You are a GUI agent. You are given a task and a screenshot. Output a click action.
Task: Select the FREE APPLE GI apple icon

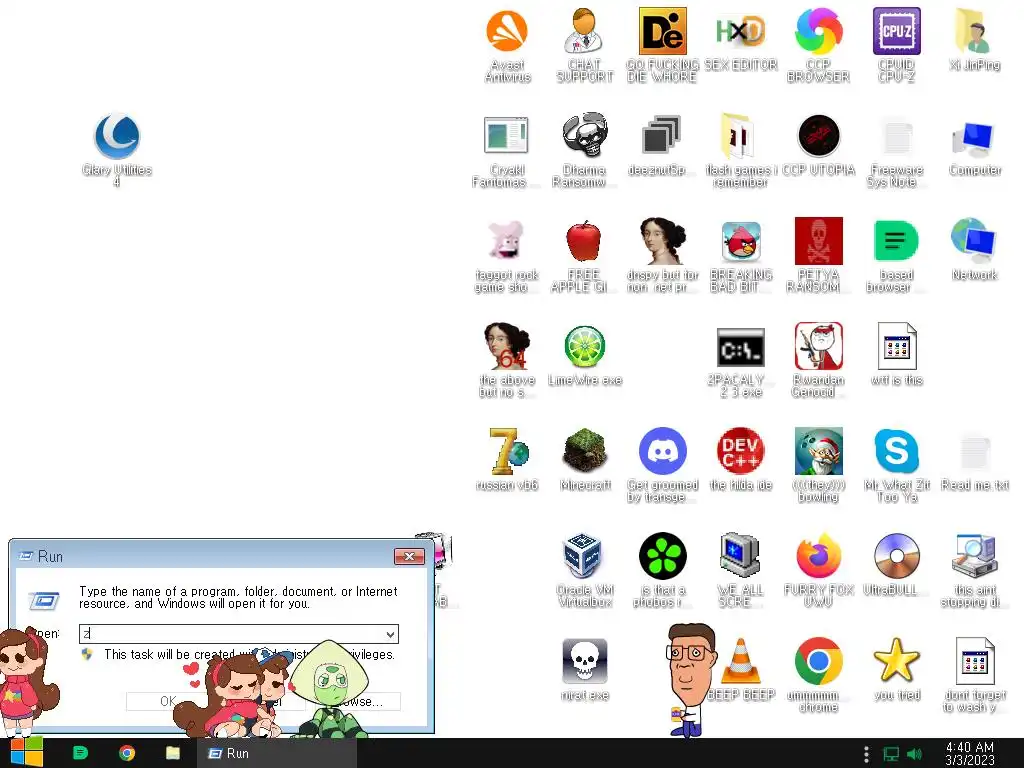[x=584, y=241]
